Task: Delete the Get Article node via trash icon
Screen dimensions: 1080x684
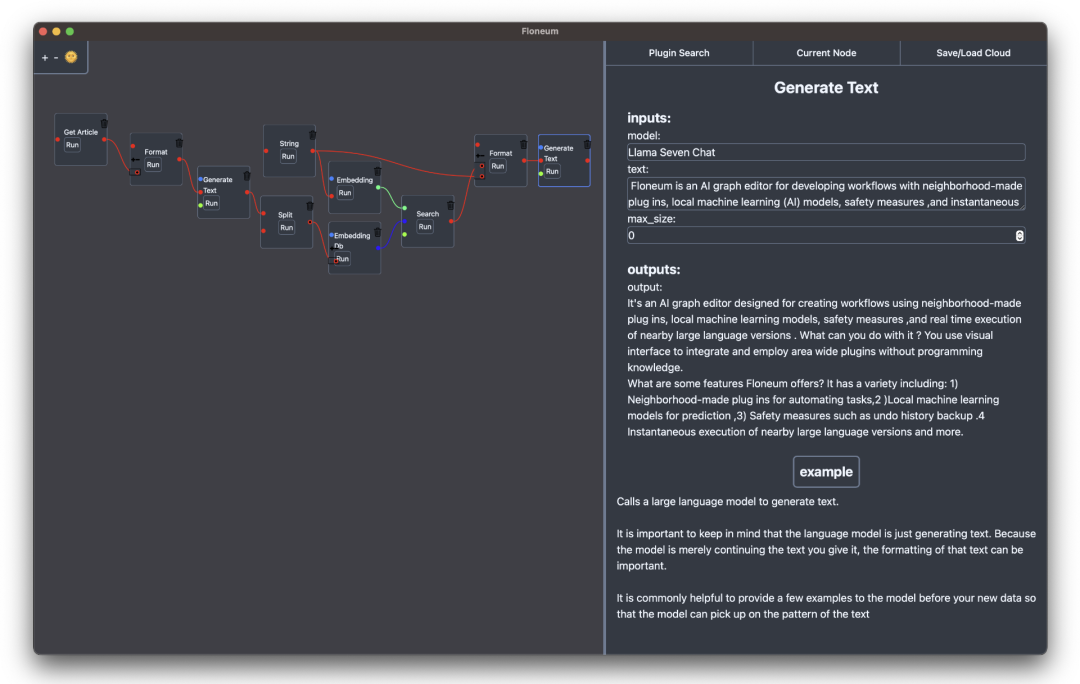Action: pos(104,123)
